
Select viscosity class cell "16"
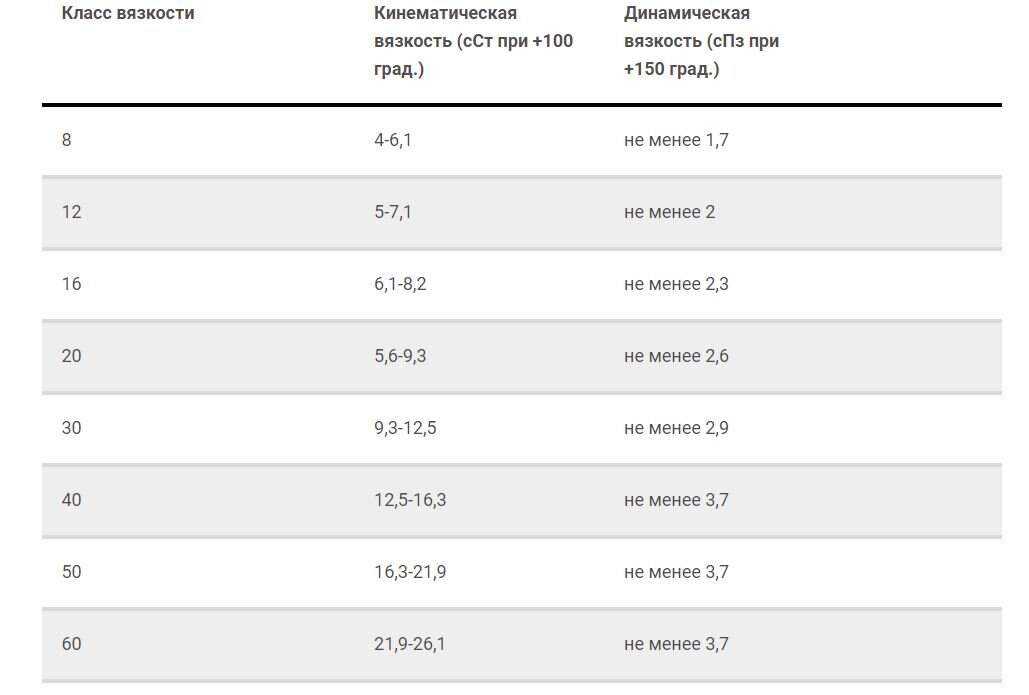tap(71, 284)
